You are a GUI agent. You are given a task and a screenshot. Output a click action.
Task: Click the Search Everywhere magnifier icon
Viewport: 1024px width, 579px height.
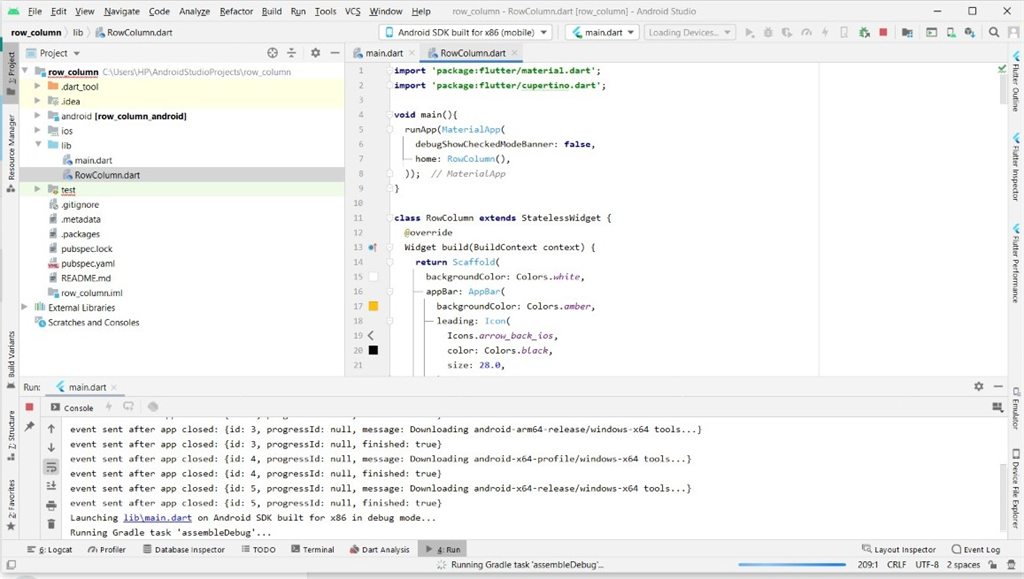click(994, 32)
